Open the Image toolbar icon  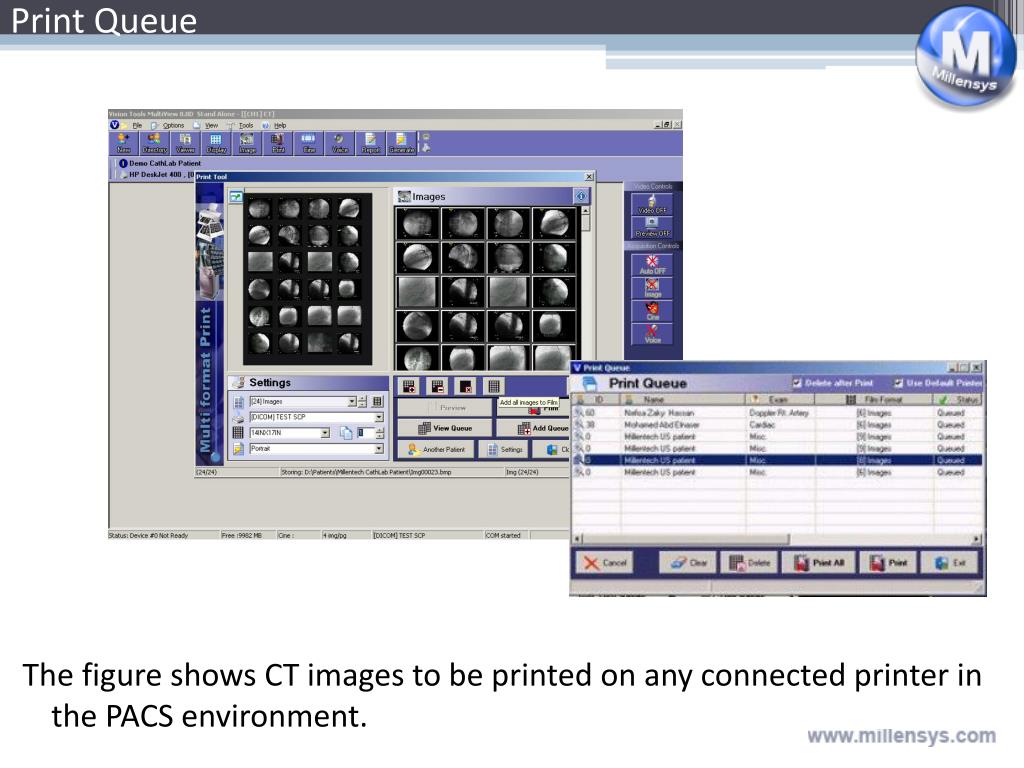coord(247,143)
